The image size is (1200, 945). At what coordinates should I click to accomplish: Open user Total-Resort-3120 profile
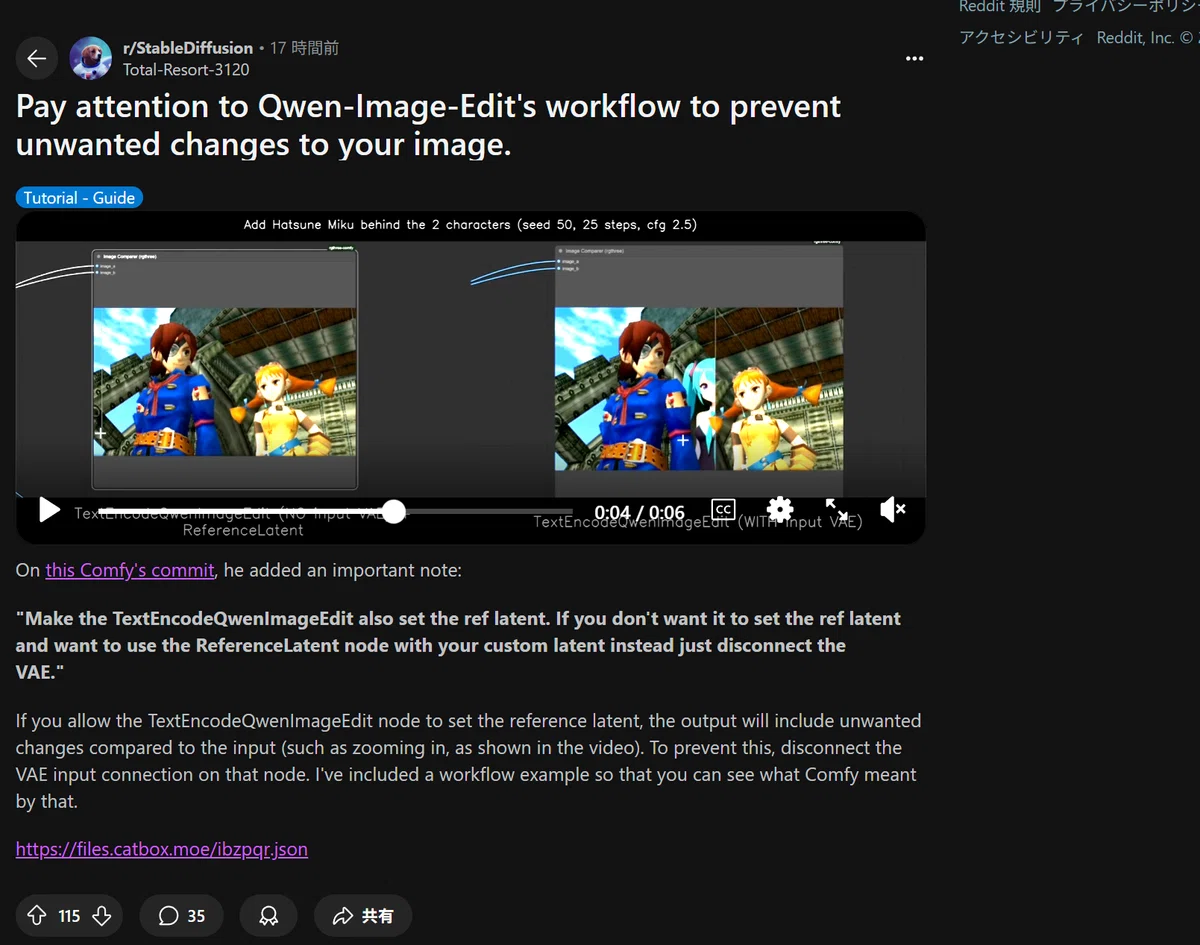[186, 70]
